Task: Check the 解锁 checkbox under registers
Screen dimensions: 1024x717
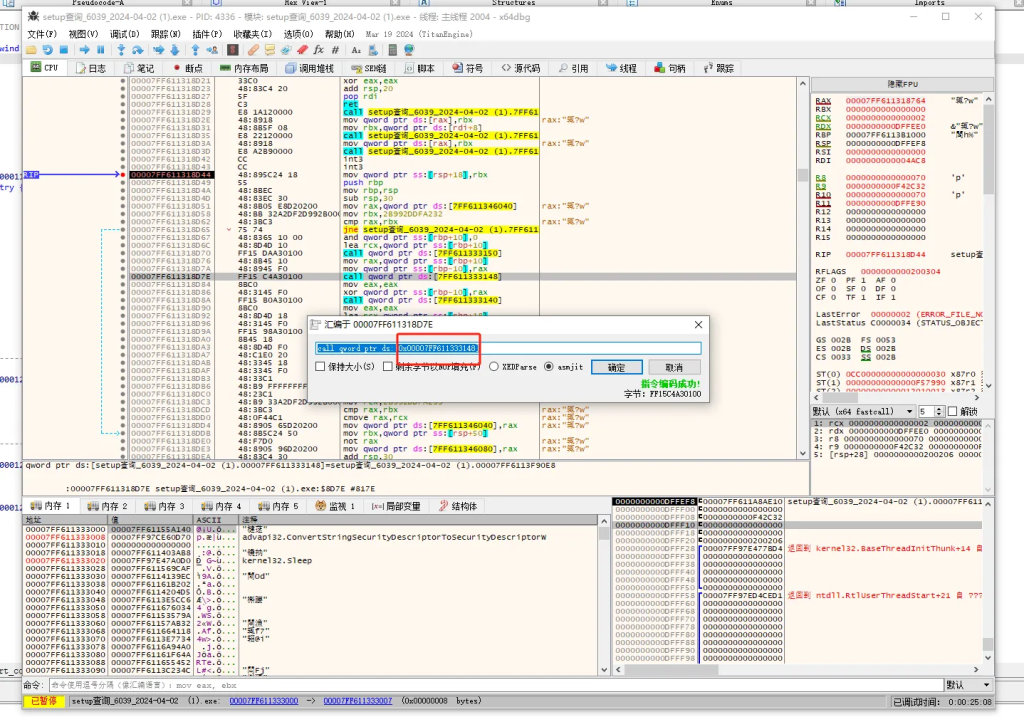Action: 952,411
